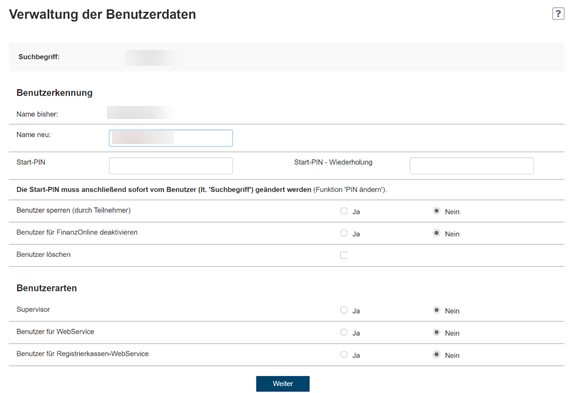Viewport: 588px width, 393px height.
Task: Click the Start-PIN change notice text
Action: coord(201,190)
